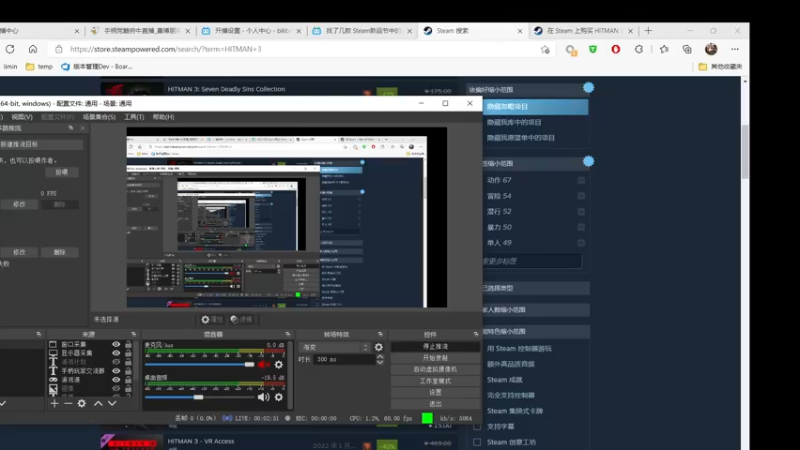Screen dimensions: 800x450
Task: Open Edge settings and more menu
Action: tap(735, 49)
